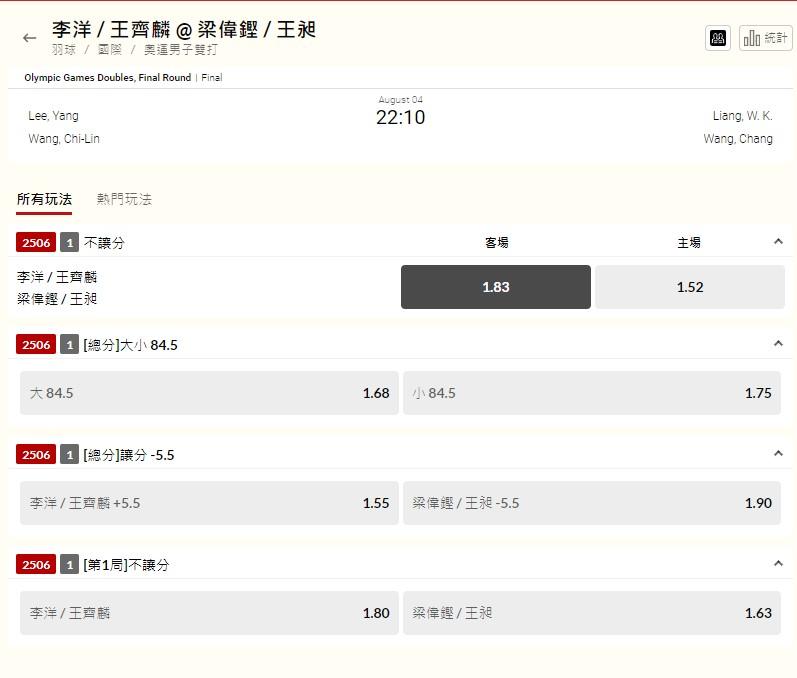
Task: Select the 1.52 home odds option
Action: pyautogui.click(x=690, y=287)
